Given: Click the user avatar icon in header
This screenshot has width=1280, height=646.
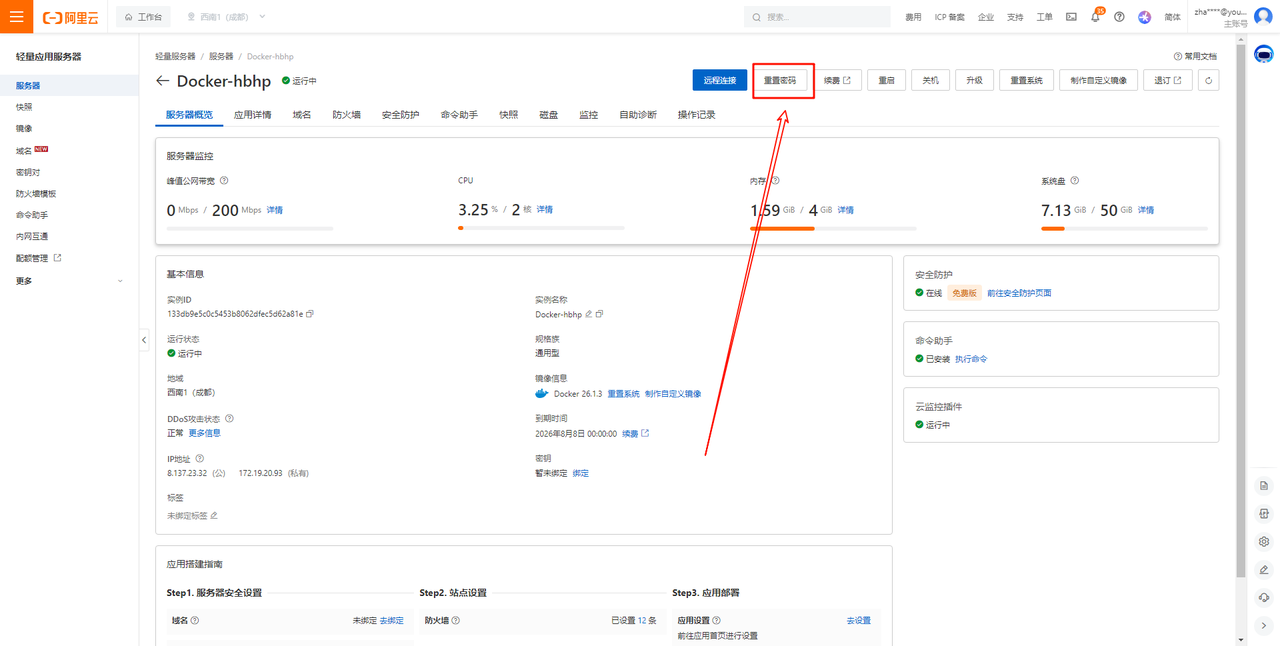Looking at the screenshot, I should pyautogui.click(x=1263, y=16).
